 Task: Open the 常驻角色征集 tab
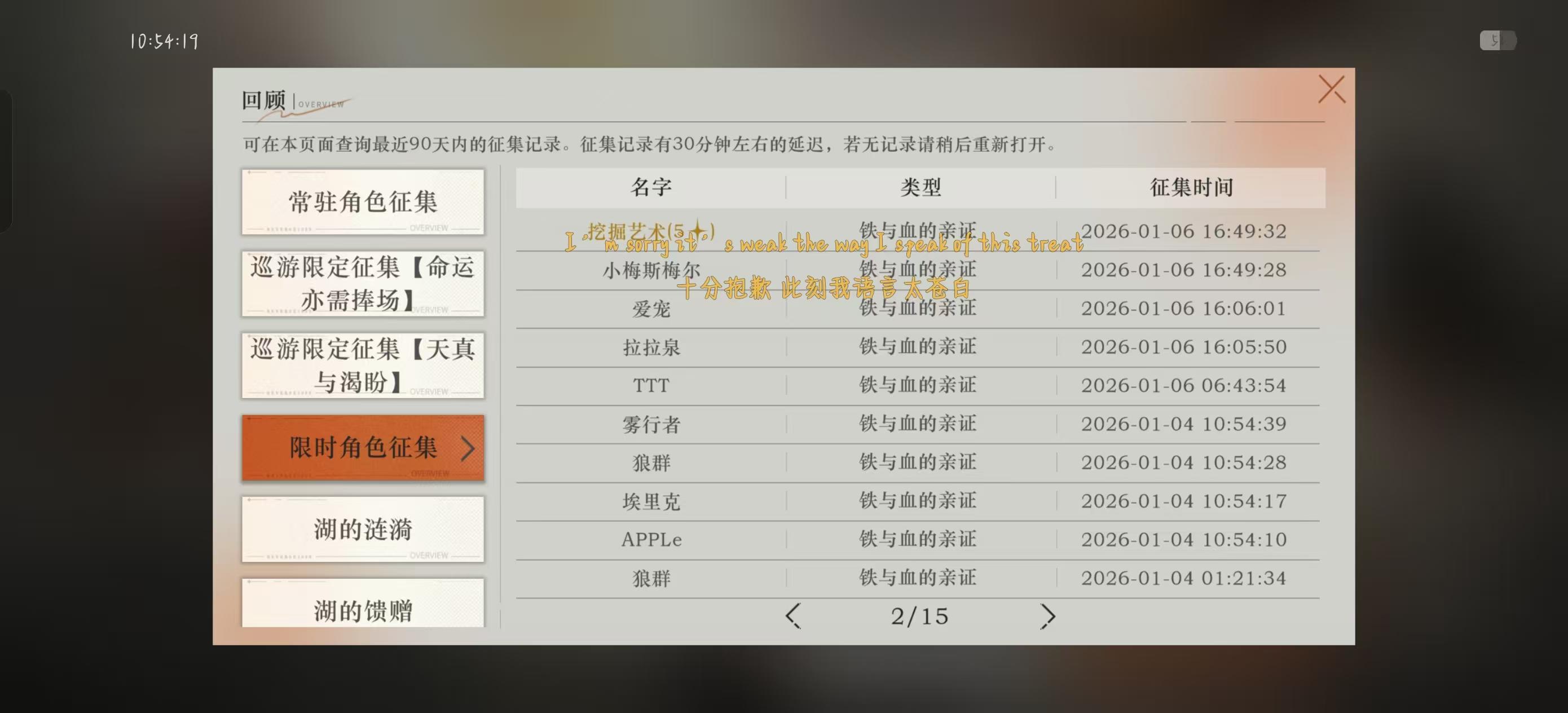pyautogui.click(x=363, y=201)
